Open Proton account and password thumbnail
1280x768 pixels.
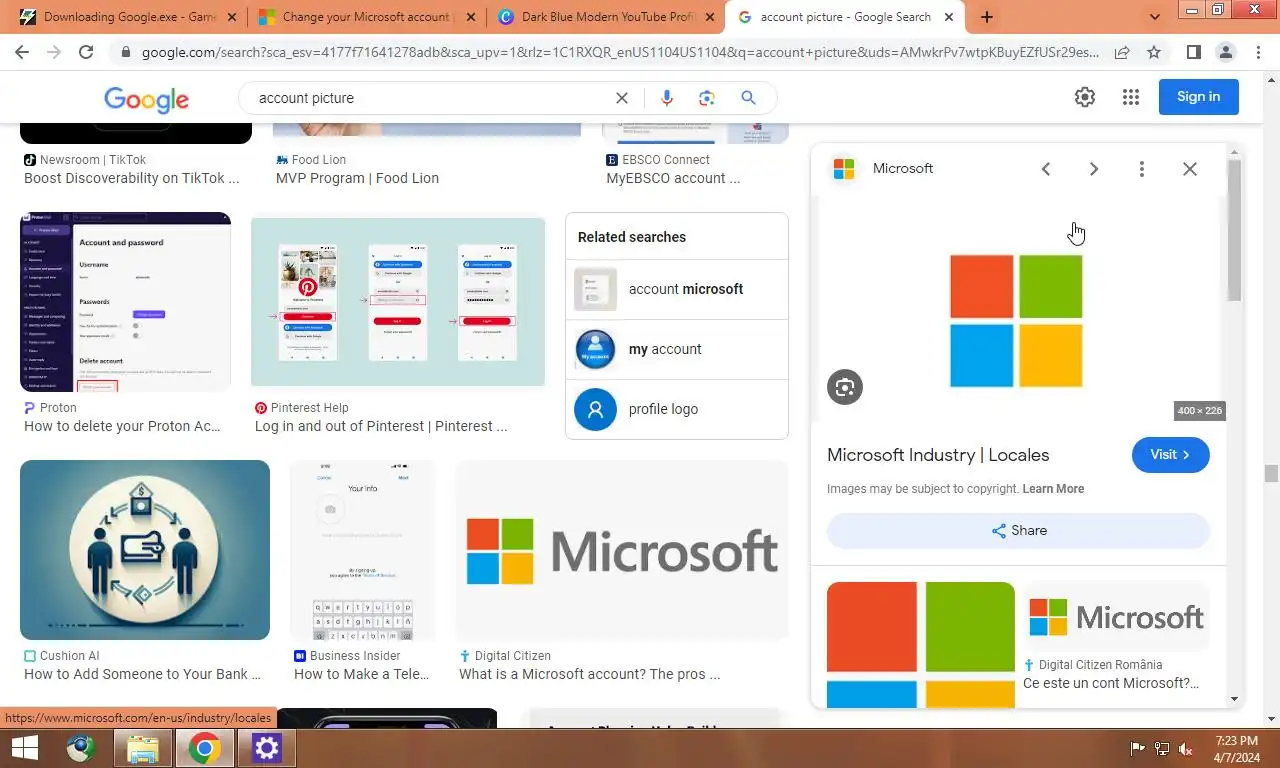pyautogui.click(x=125, y=301)
